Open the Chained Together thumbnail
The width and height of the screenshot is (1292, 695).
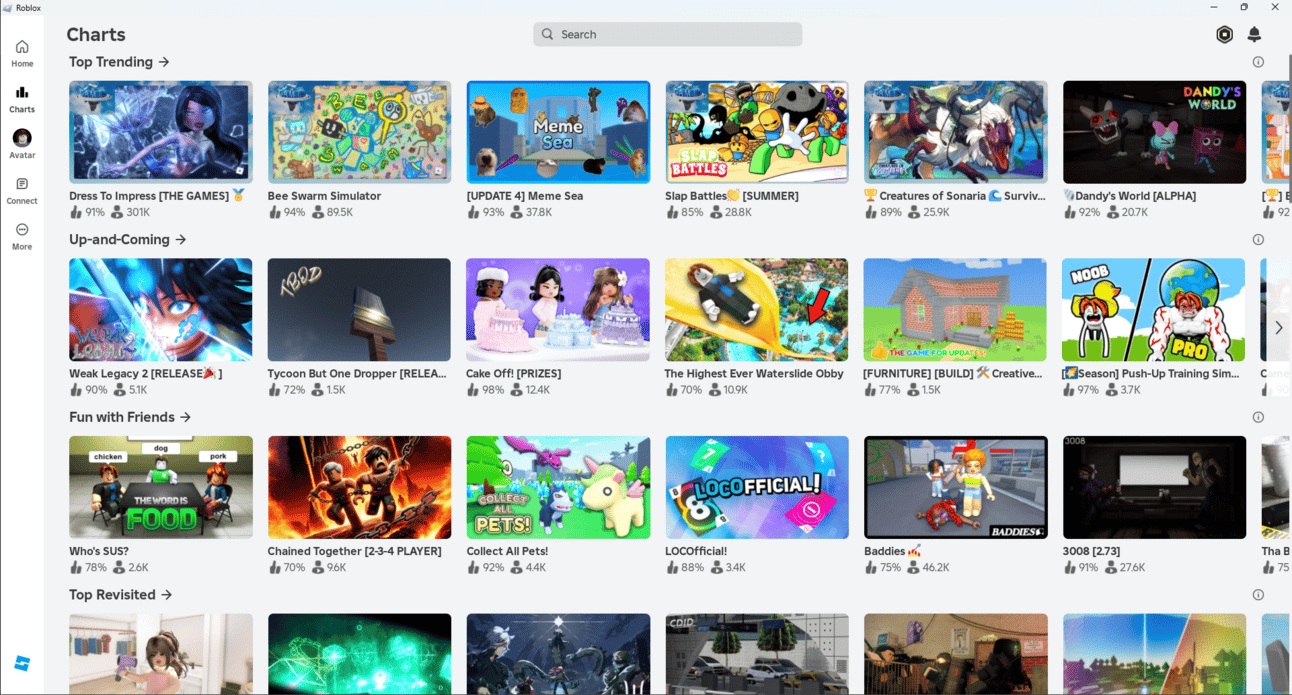pyautogui.click(x=359, y=487)
